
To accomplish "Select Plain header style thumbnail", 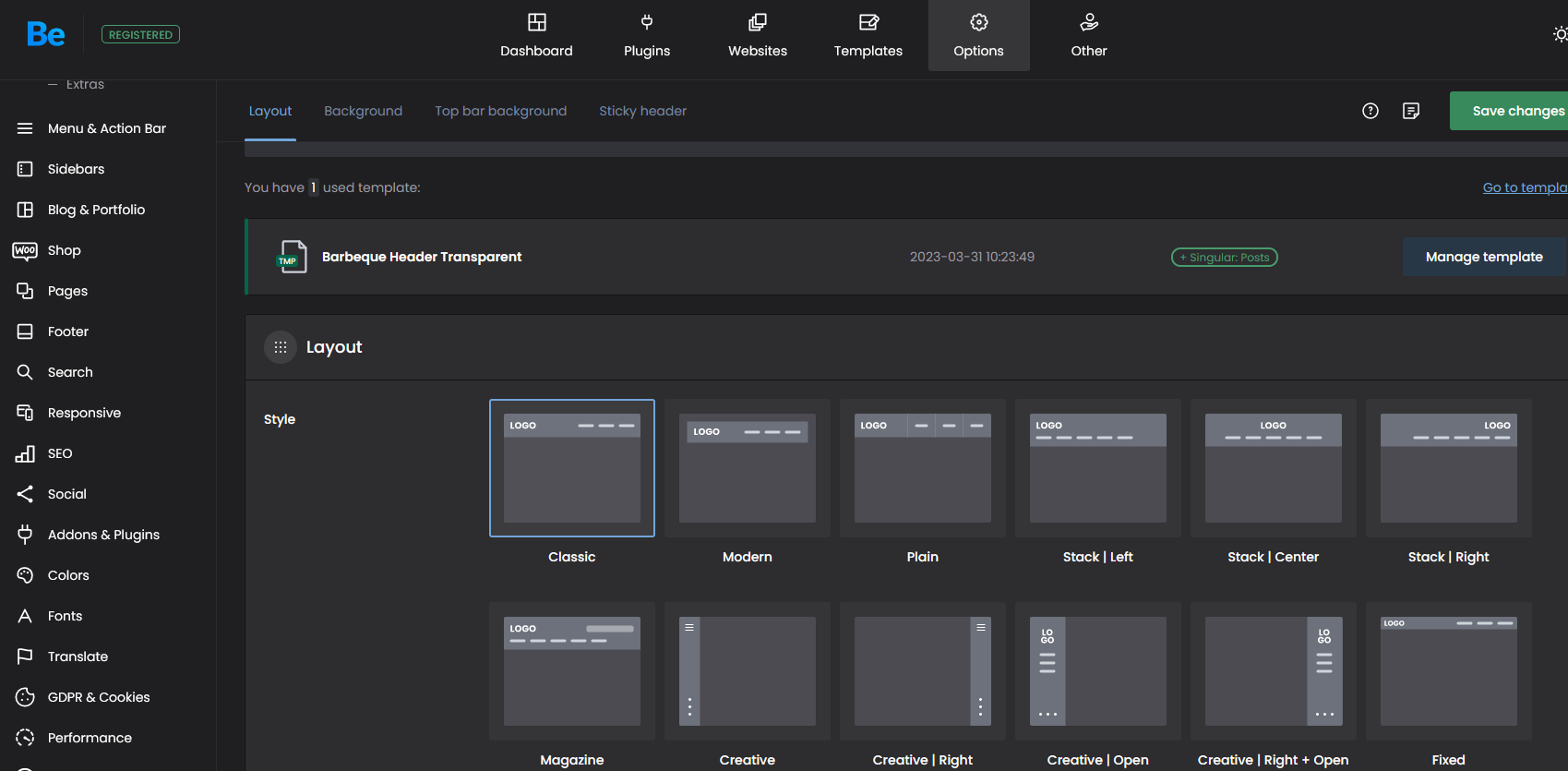I will pos(923,468).
